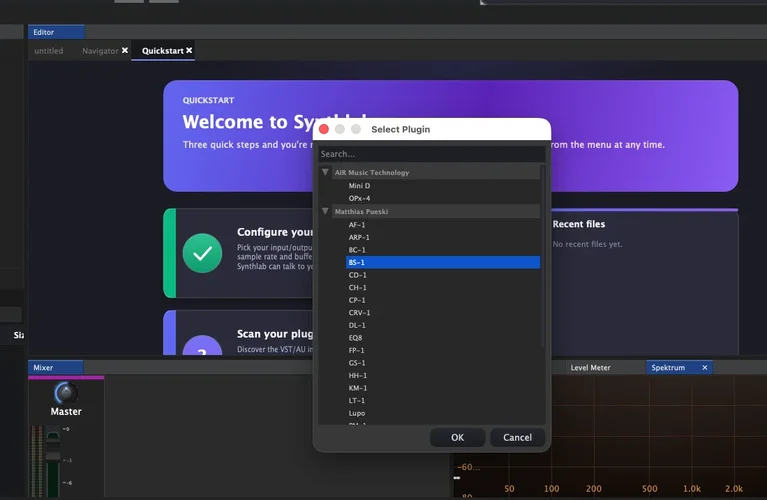Click the Master channel knob

pos(66,393)
